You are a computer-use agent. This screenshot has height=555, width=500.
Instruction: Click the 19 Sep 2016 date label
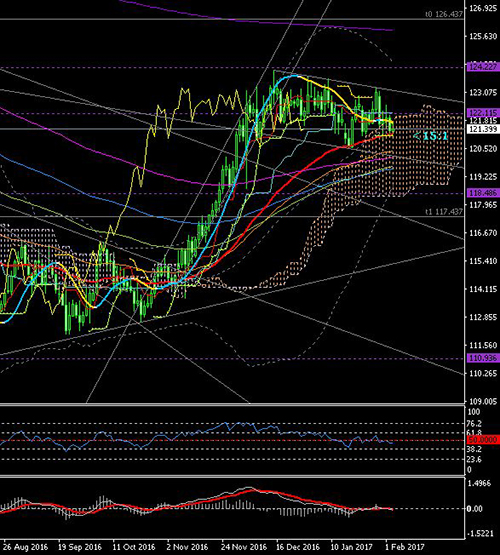point(80,547)
